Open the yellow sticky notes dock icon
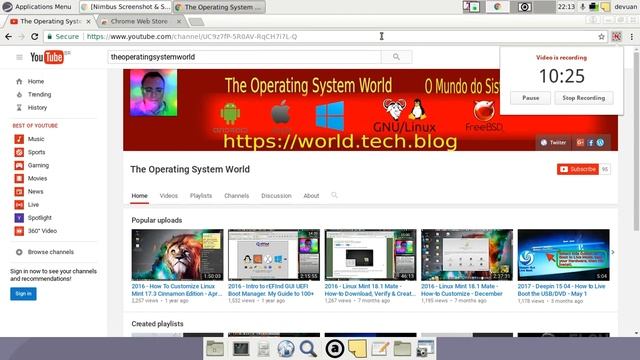The image size is (640, 360). [x=357, y=349]
